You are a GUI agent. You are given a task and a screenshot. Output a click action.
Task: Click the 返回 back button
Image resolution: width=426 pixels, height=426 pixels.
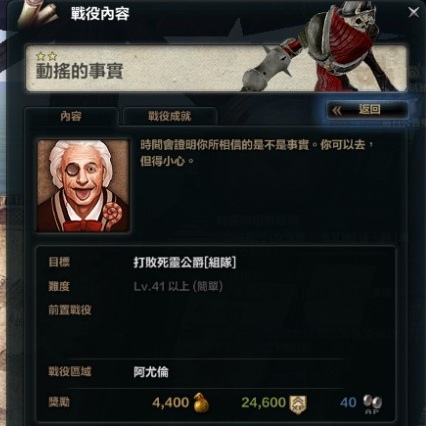367,110
